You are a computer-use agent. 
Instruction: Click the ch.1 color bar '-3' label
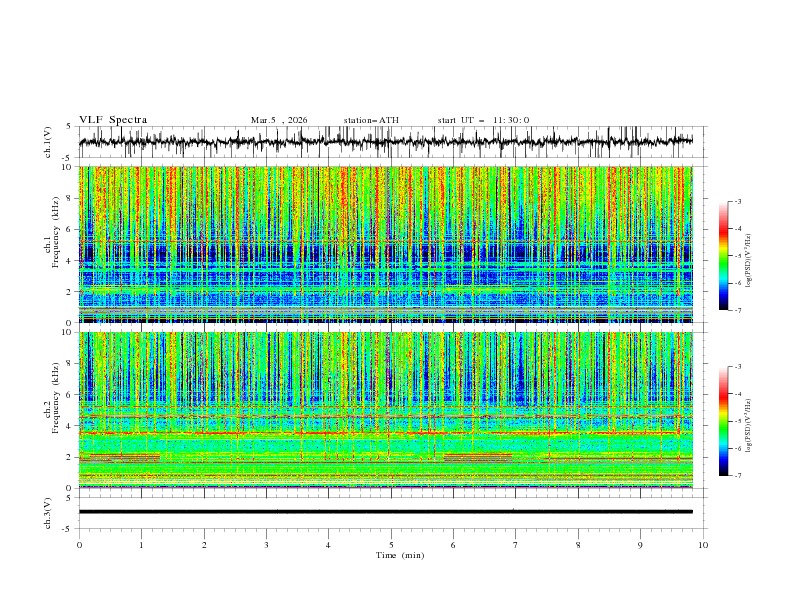point(737,201)
